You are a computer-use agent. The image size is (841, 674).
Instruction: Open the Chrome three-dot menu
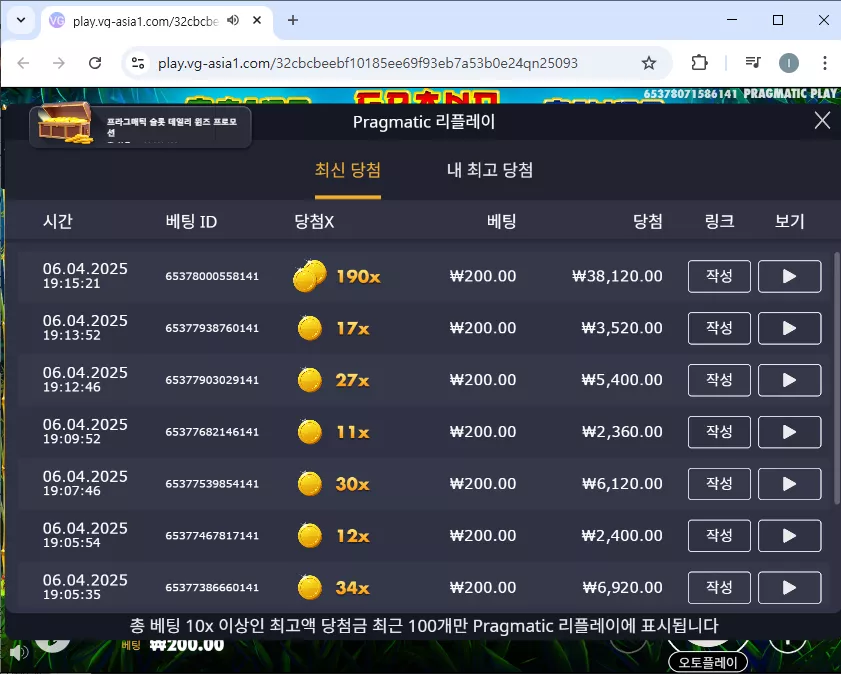click(x=824, y=63)
